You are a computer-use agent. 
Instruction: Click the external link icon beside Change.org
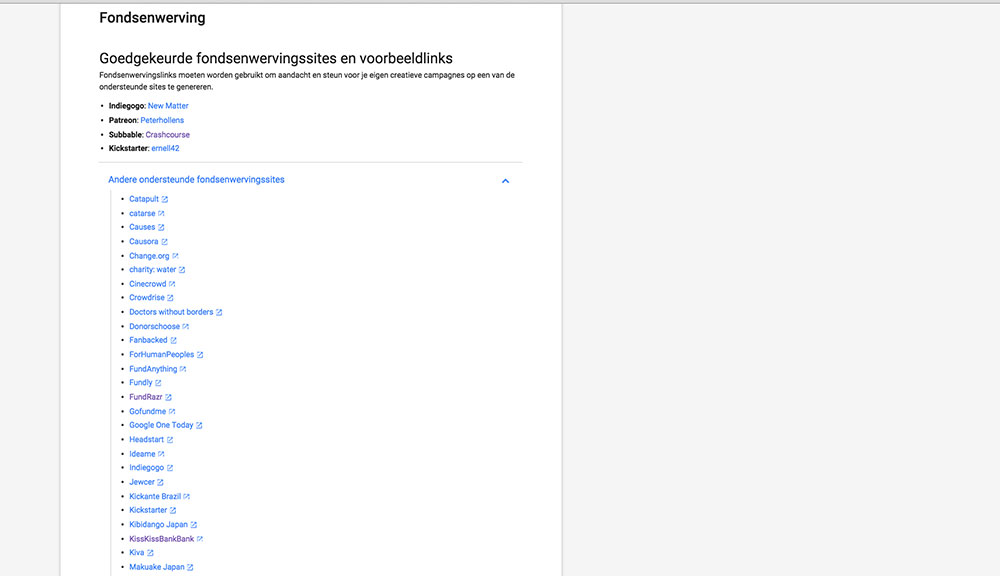point(175,256)
